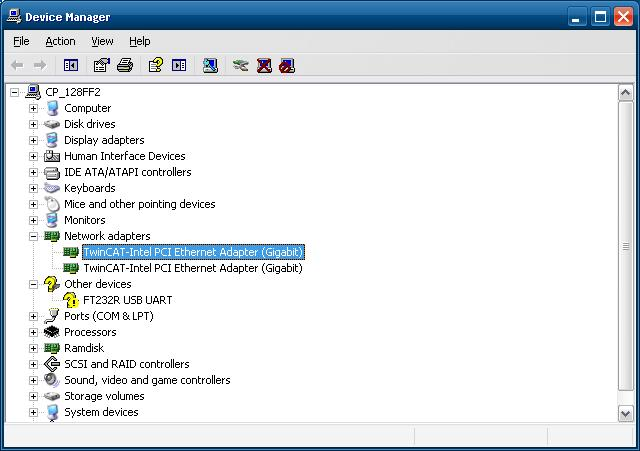Open the View menu
This screenshot has height=451, width=640.
point(102,41)
